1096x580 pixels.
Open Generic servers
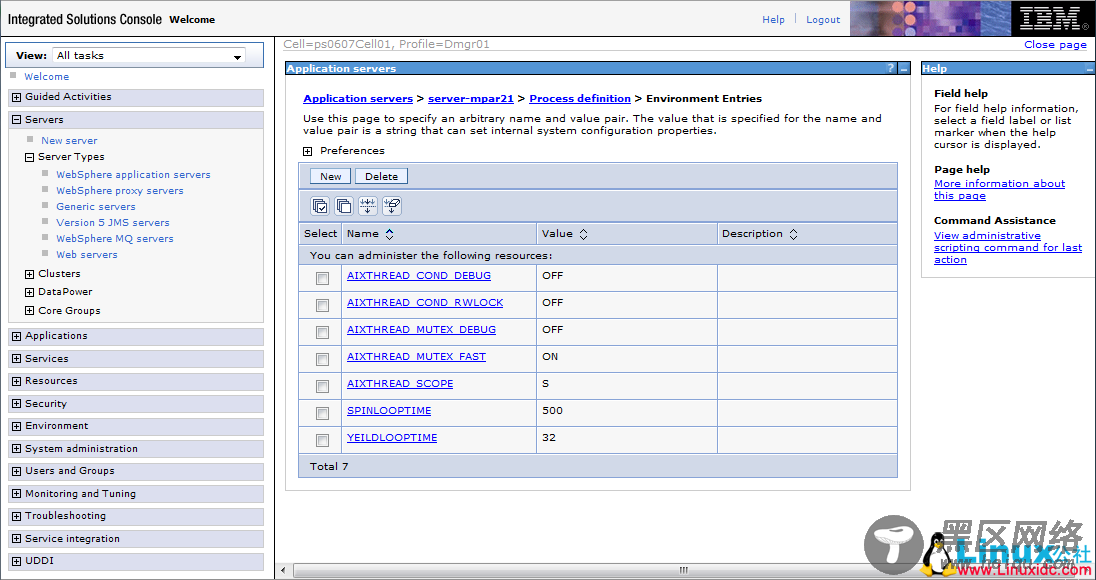(x=96, y=207)
